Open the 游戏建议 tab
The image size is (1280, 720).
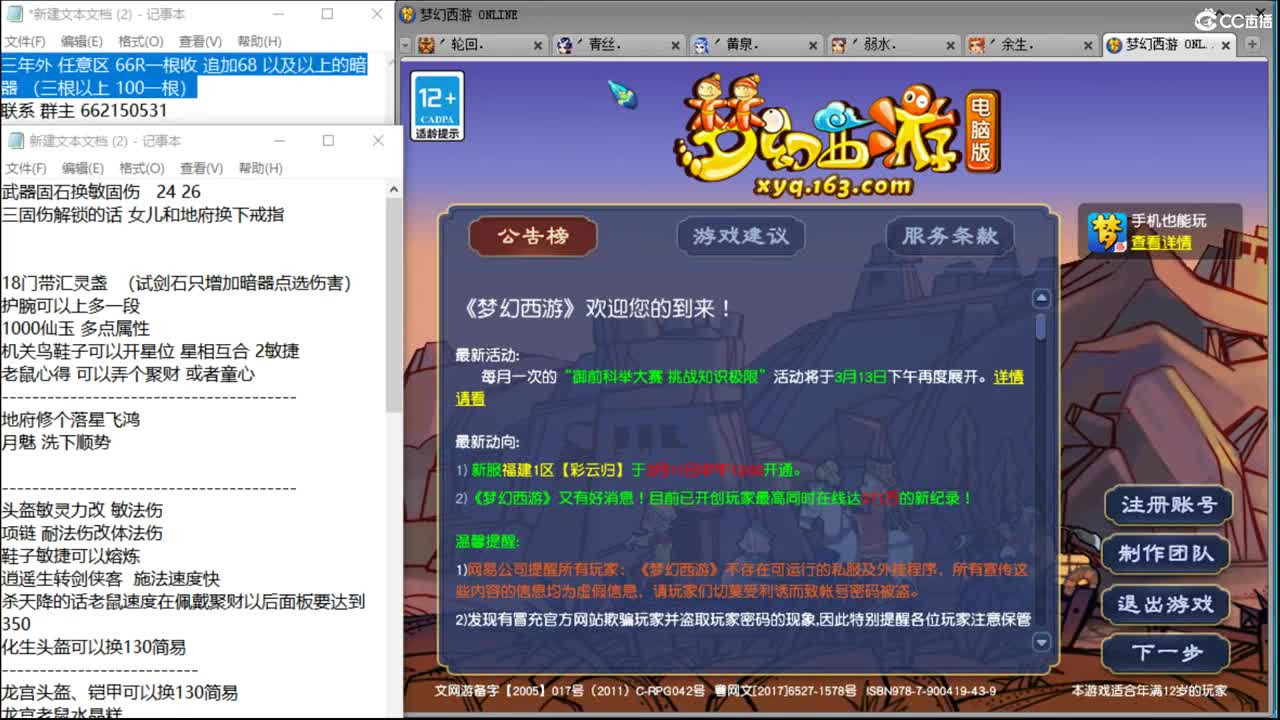pyautogui.click(x=740, y=235)
